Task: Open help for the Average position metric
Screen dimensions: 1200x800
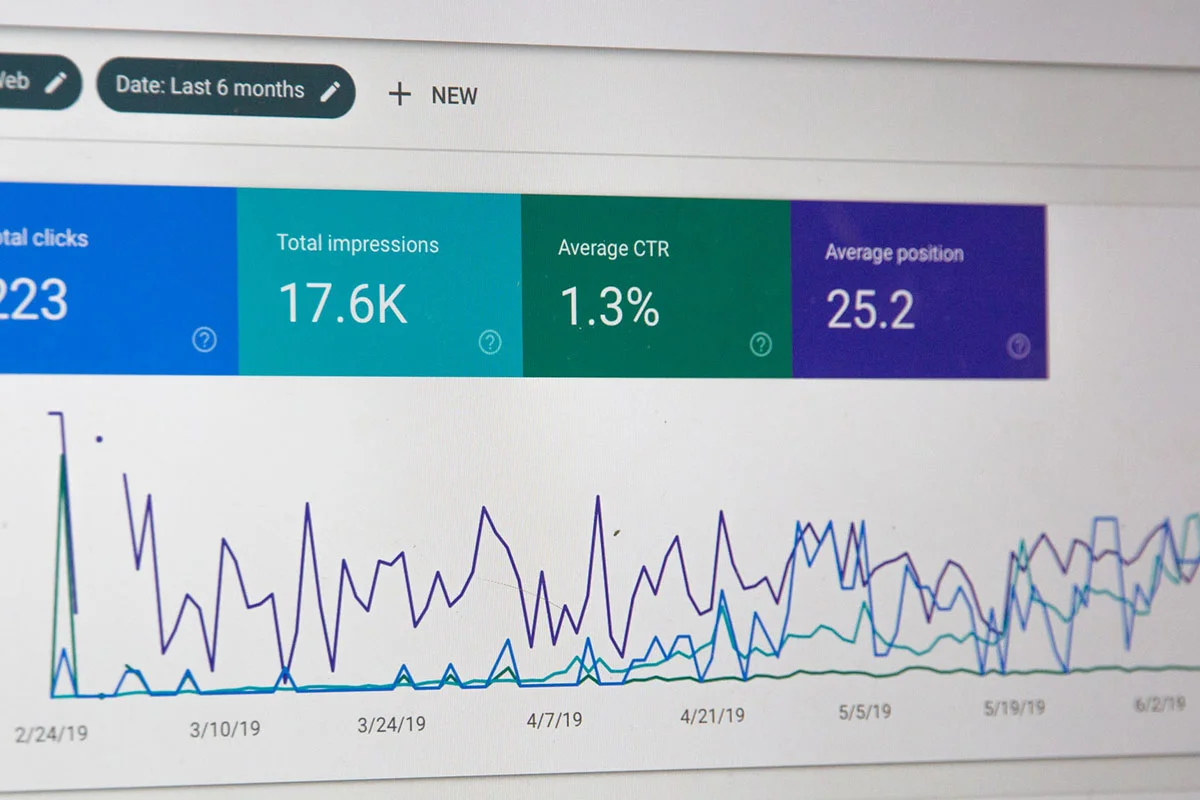Action: 1018,347
